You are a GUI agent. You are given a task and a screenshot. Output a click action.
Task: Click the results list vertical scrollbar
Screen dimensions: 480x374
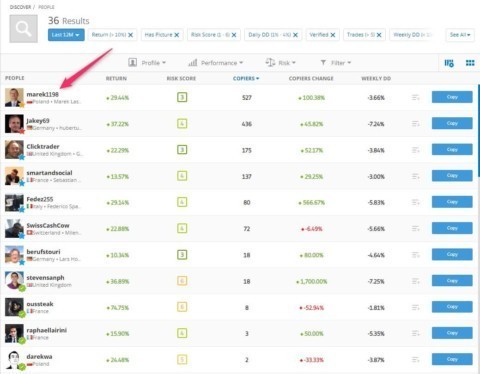pyautogui.click(x=478, y=130)
